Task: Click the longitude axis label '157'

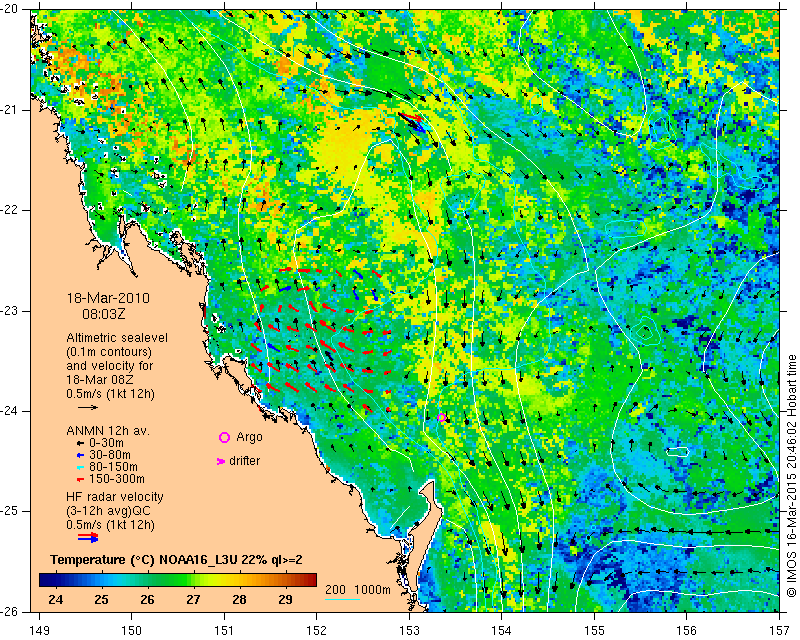Action: tap(780, 631)
